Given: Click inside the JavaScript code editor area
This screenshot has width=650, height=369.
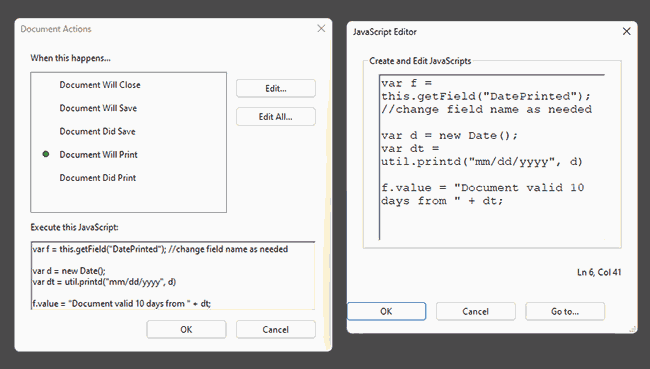Looking at the screenshot, I should 492,157.
